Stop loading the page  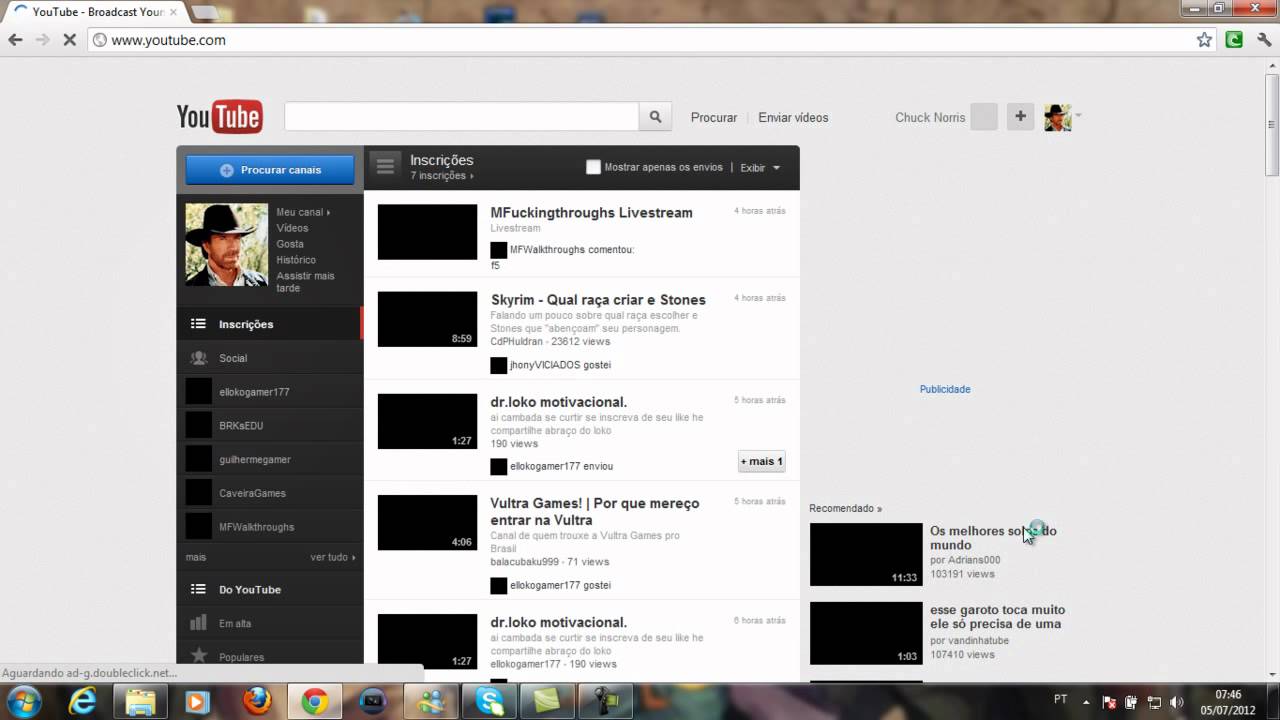tap(69, 40)
